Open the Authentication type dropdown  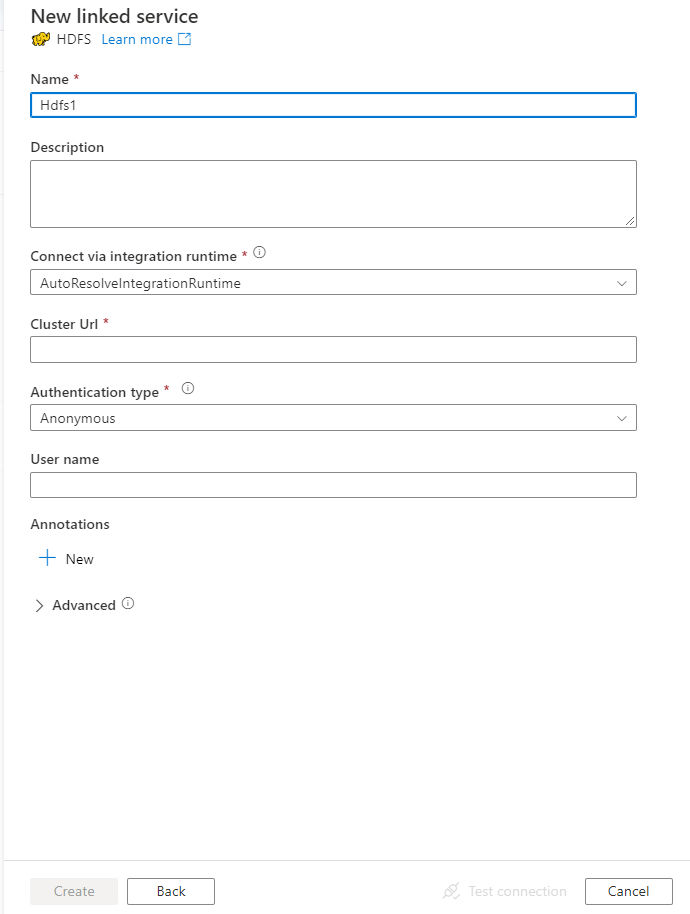pyautogui.click(x=623, y=417)
